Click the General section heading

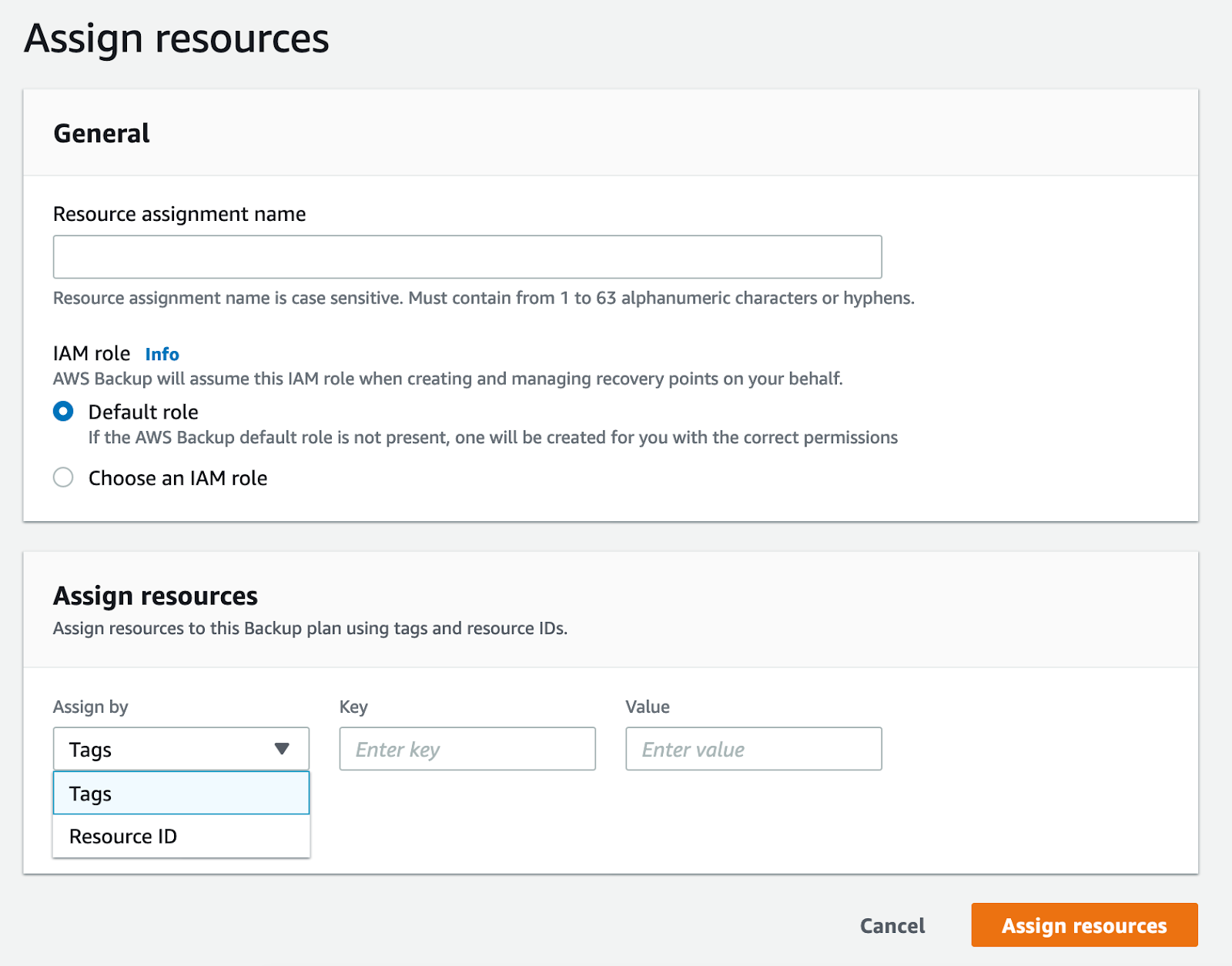tap(102, 134)
